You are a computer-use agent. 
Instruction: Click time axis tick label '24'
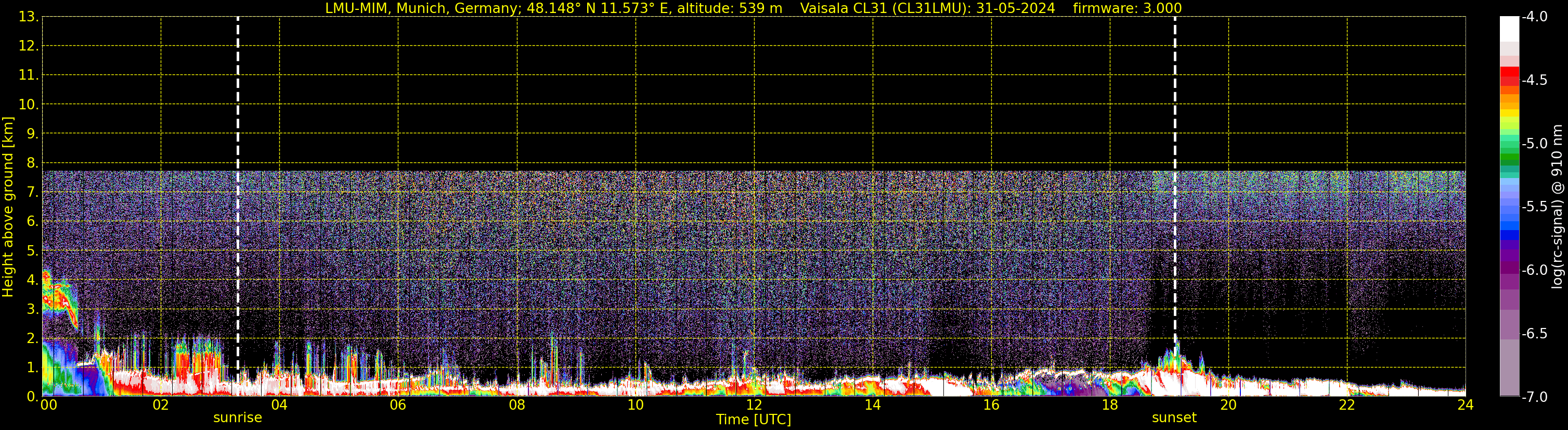click(1466, 405)
